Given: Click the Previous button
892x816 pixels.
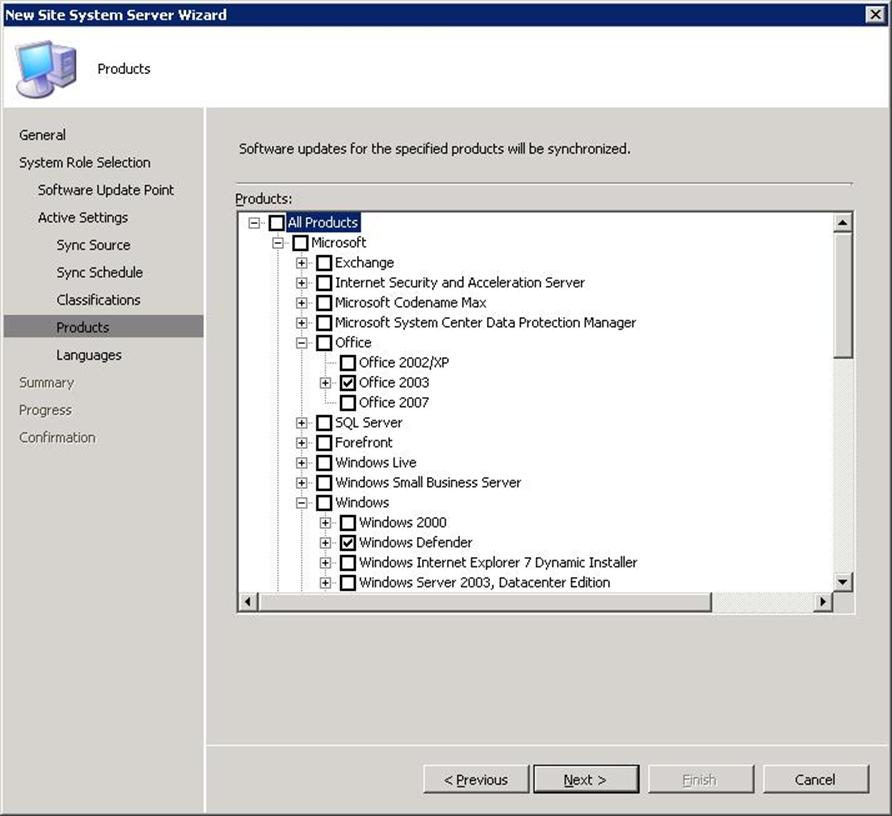Looking at the screenshot, I should [x=476, y=779].
